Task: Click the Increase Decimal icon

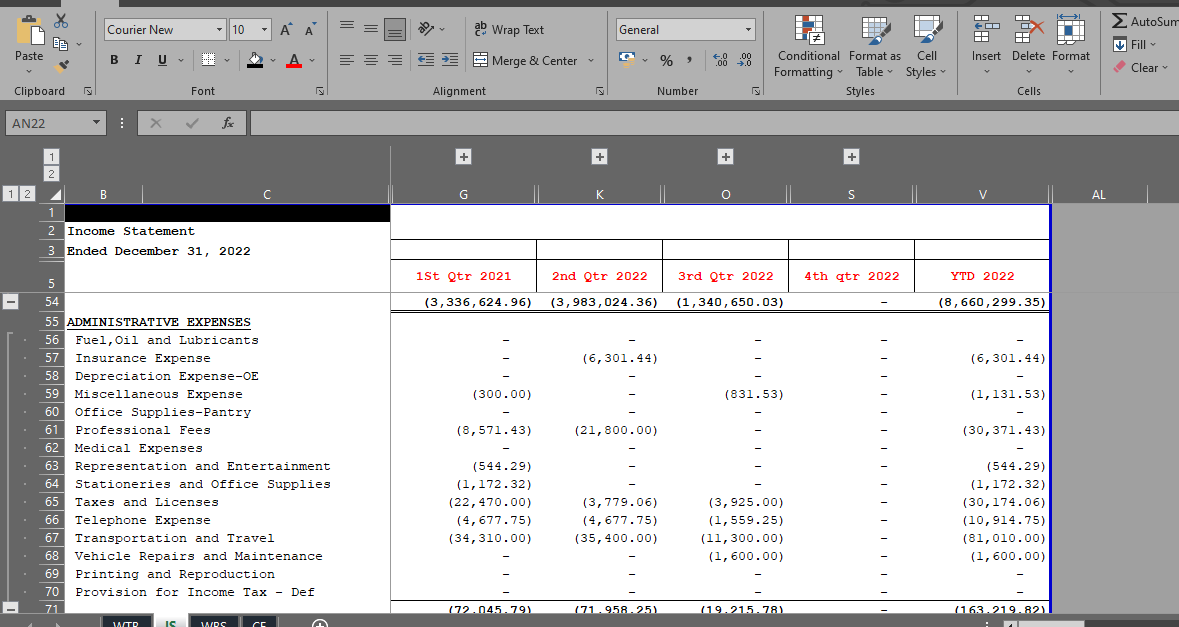Action: click(x=720, y=60)
